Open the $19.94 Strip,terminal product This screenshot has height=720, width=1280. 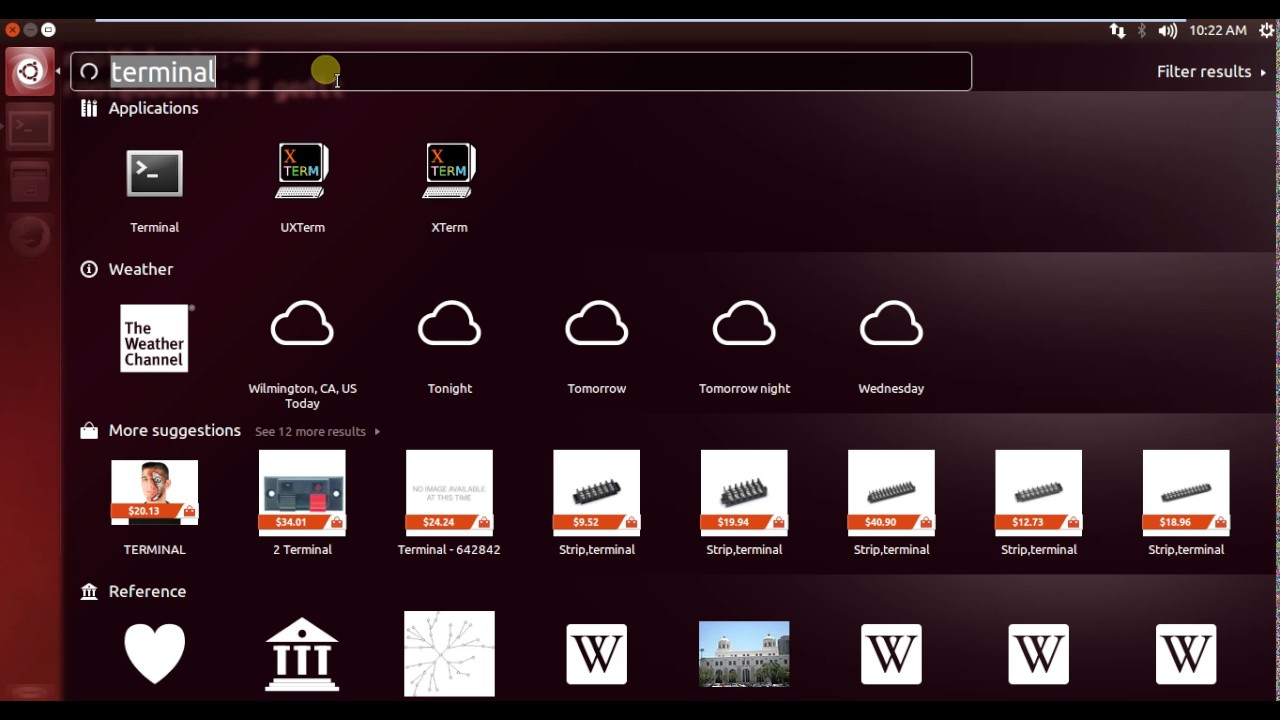tap(744, 491)
